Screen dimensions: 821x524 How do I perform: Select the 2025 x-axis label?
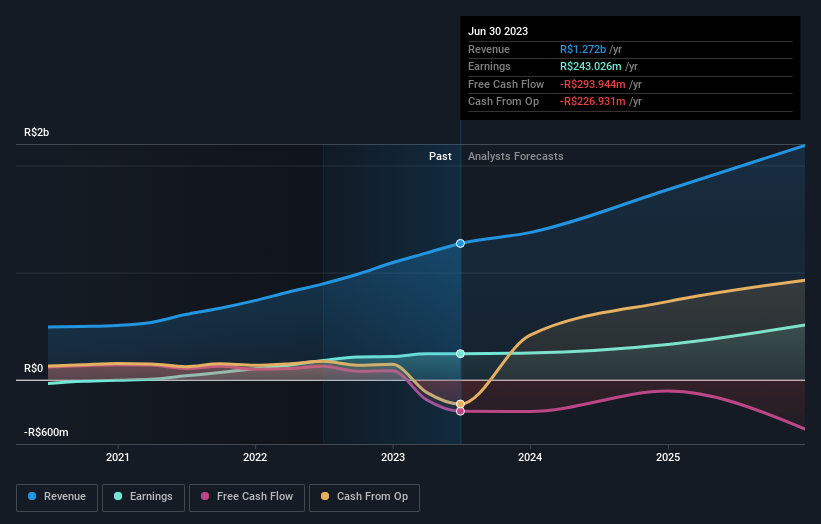pos(668,458)
